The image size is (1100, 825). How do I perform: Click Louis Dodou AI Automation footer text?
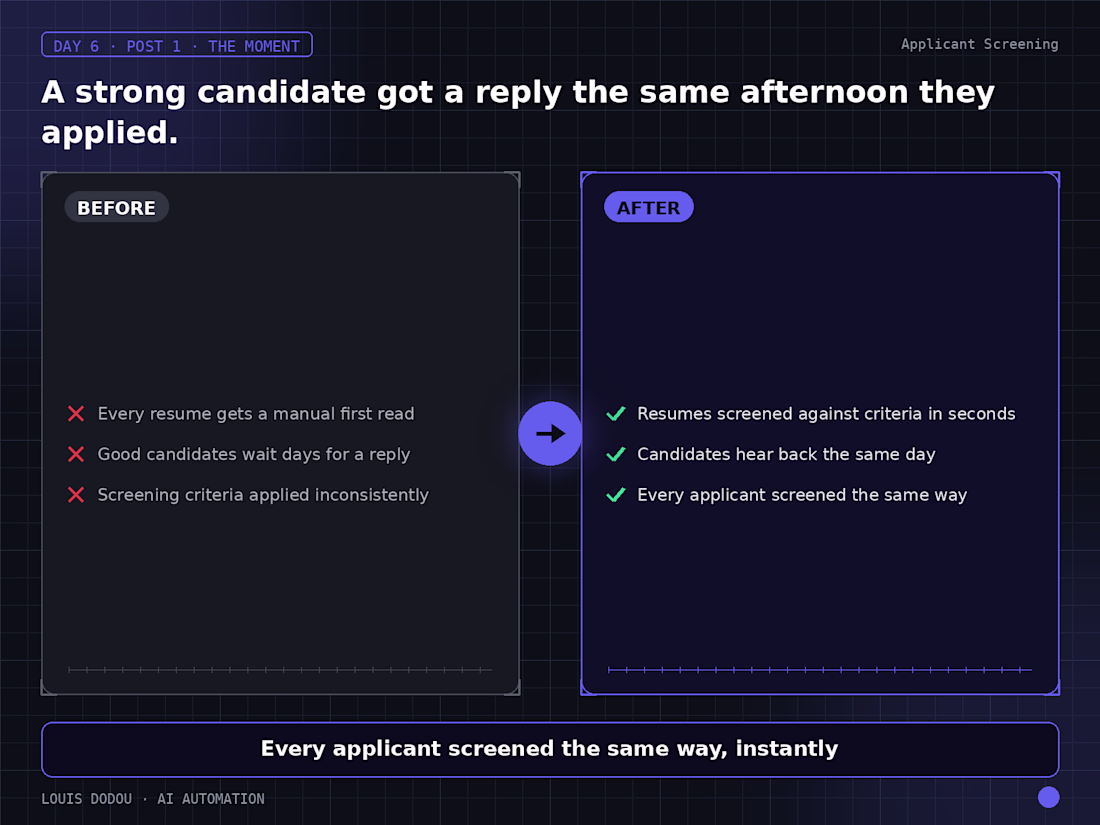pyautogui.click(x=153, y=799)
